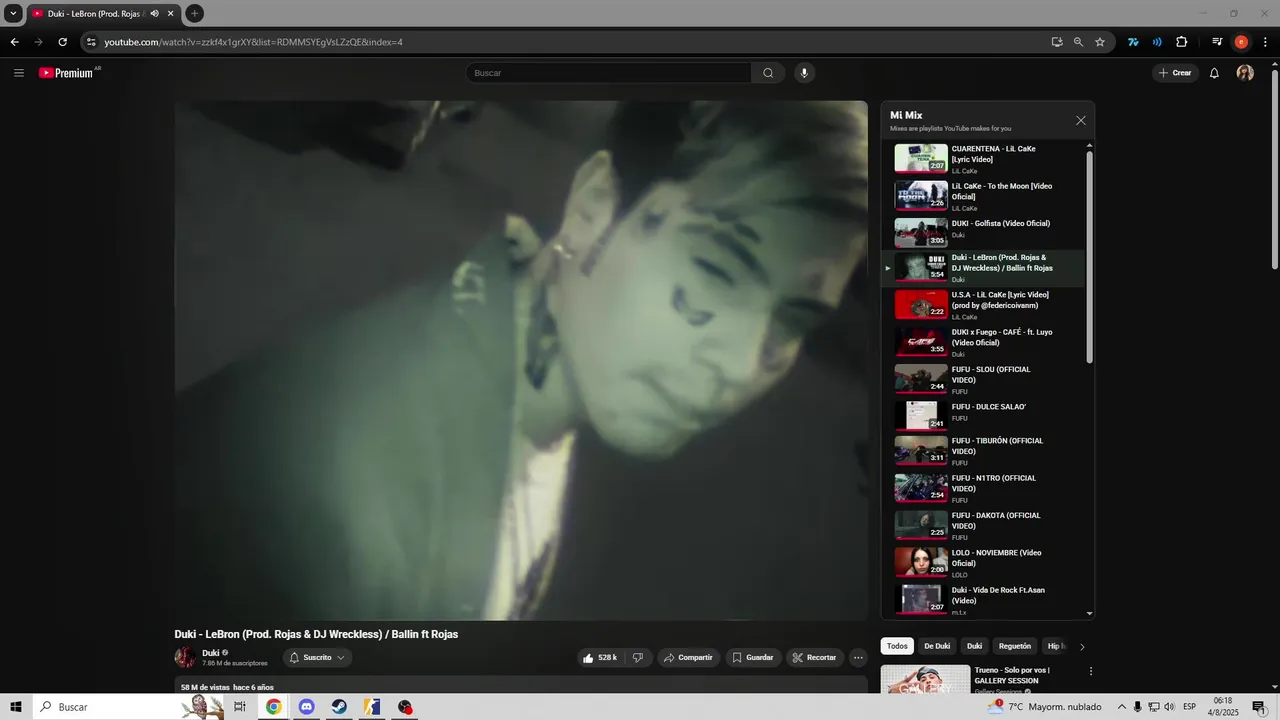The image size is (1280, 720).
Task: Open Duki channel avatar
Action: pyautogui.click(x=185, y=657)
